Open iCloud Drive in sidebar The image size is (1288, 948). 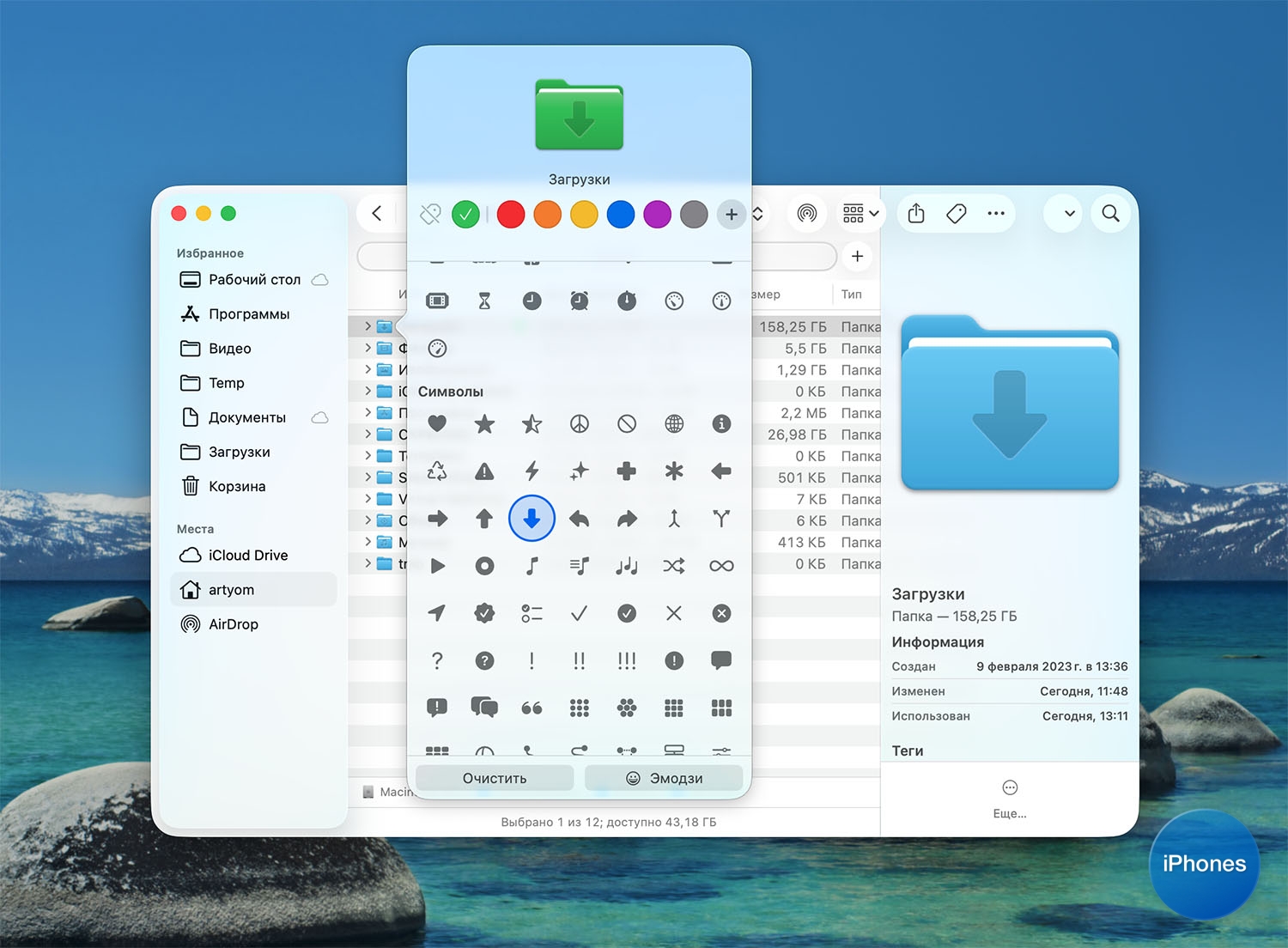click(x=247, y=556)
